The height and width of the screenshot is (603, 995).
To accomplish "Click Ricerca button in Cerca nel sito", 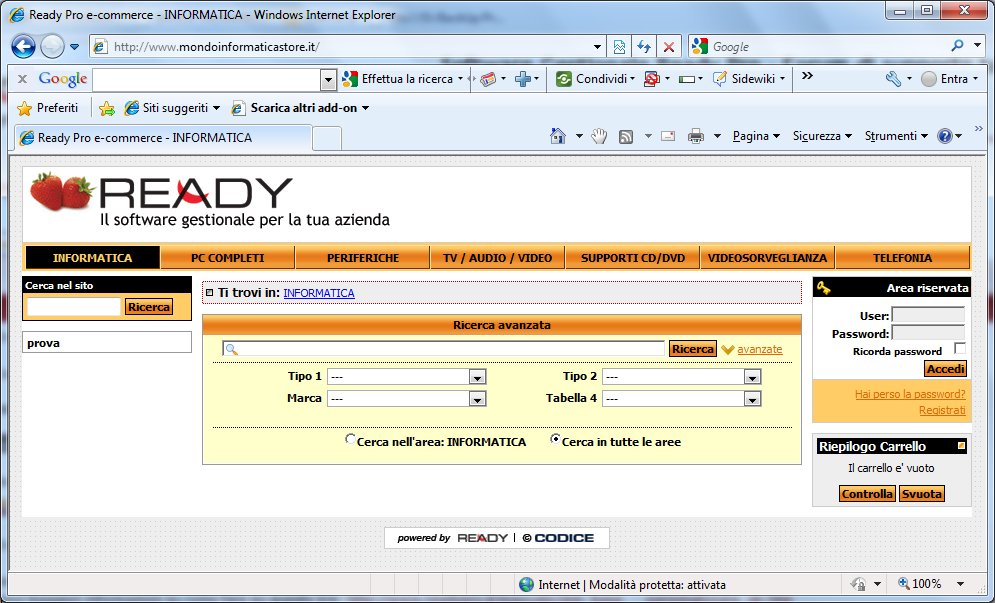I will click(x=149, y=307).
